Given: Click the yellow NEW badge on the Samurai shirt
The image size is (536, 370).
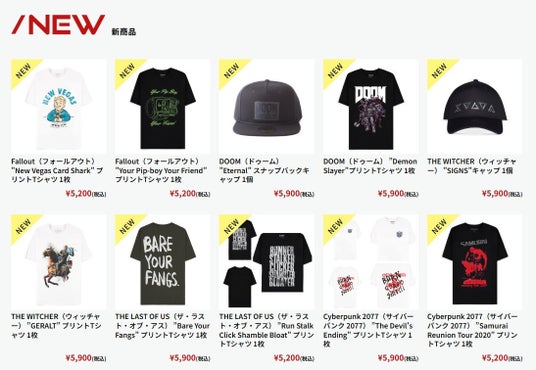Looking at the screenshot, I should pyautogui.click(x=439, y=226).
